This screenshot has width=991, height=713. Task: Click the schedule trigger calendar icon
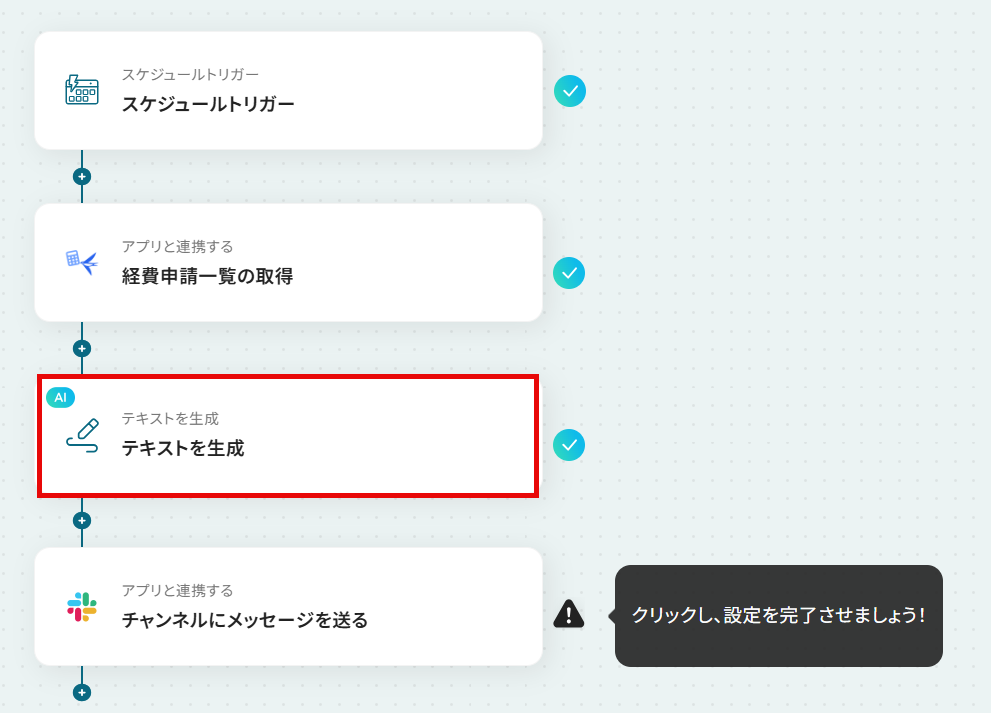(x=82, y=90)
